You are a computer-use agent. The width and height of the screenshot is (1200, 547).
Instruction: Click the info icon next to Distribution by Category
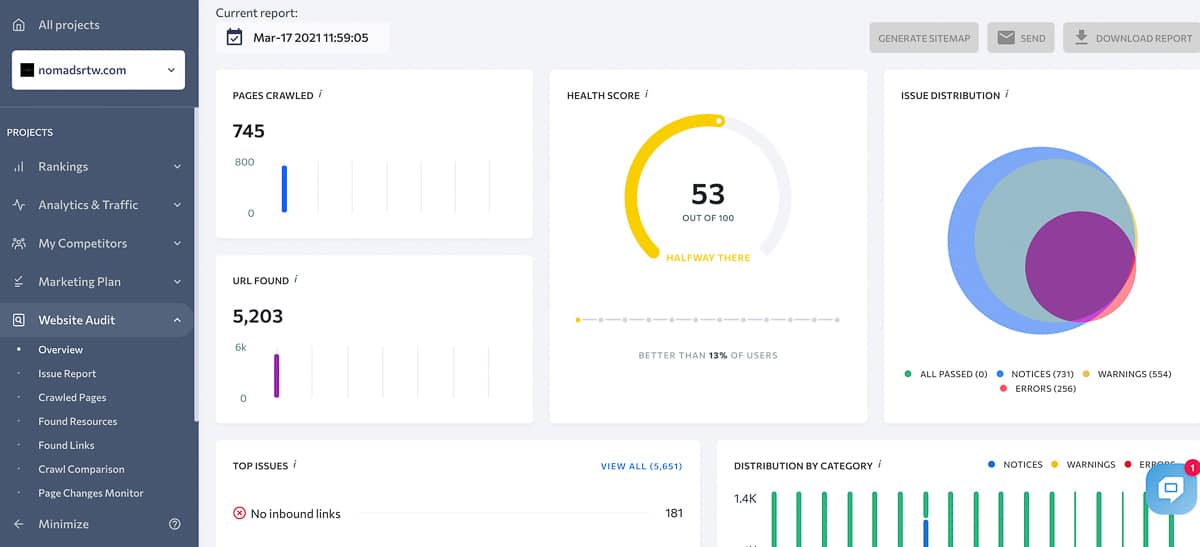tap(880, 464)
